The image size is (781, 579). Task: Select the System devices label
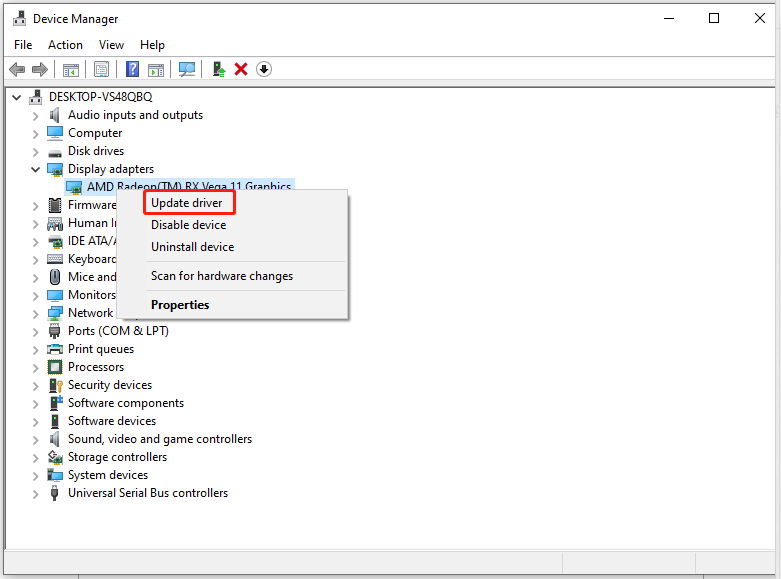108,475
